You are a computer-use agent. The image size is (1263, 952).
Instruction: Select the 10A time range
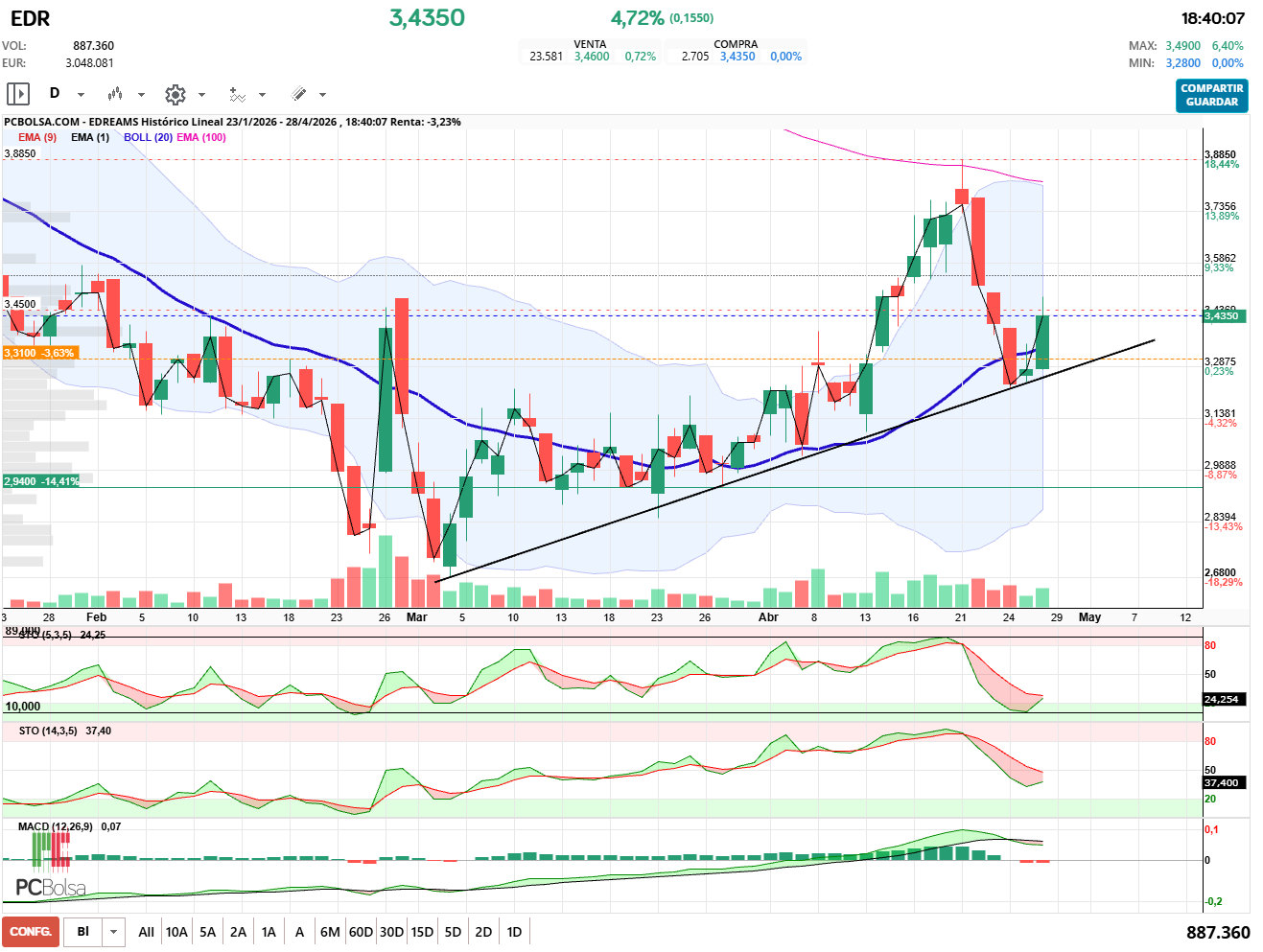[176, 932]
